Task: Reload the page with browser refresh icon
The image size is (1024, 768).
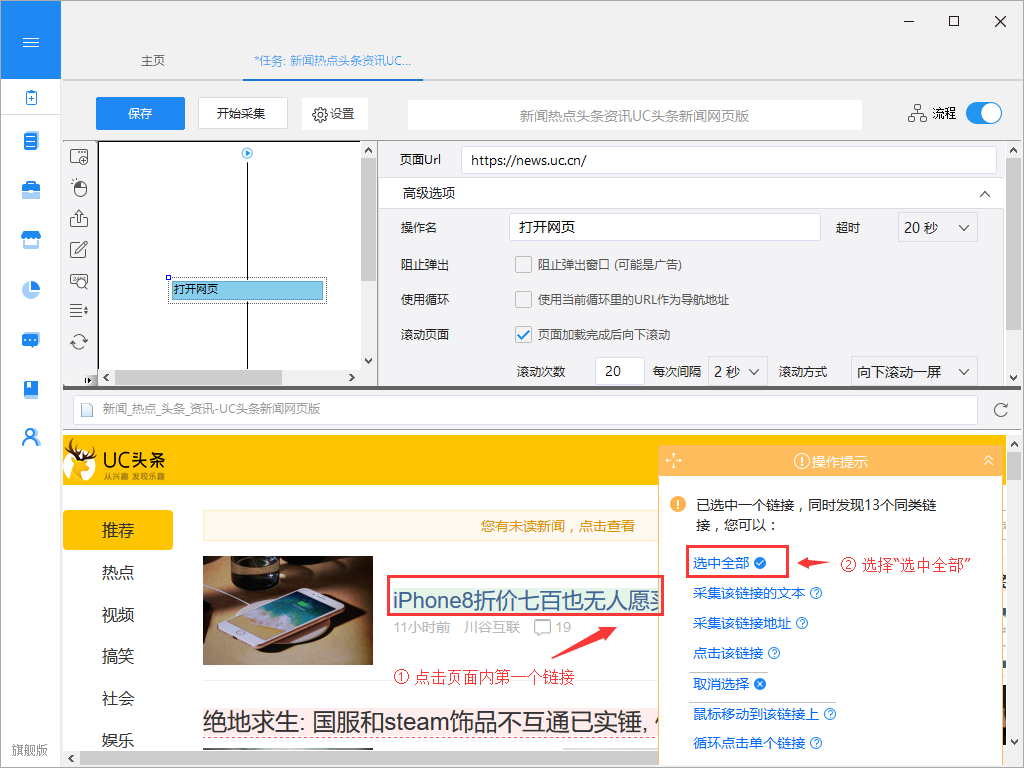Action: (x=1000, y=410)
